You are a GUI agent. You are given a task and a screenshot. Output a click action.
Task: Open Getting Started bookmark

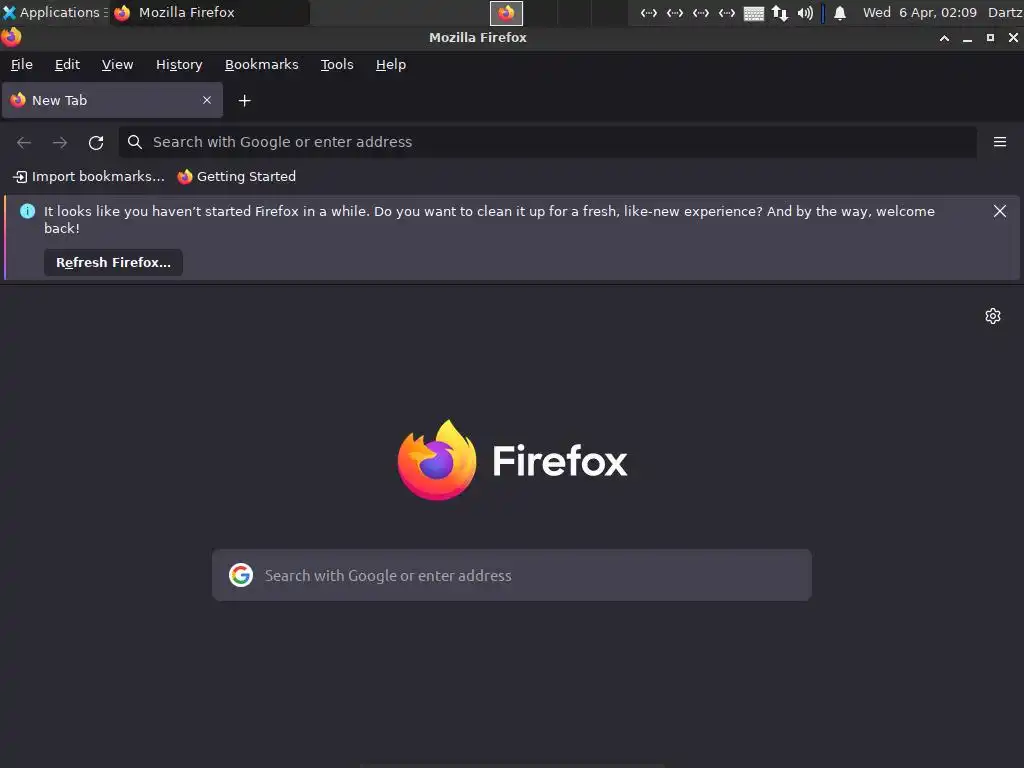pyautogui.click(x=236, y=176)
